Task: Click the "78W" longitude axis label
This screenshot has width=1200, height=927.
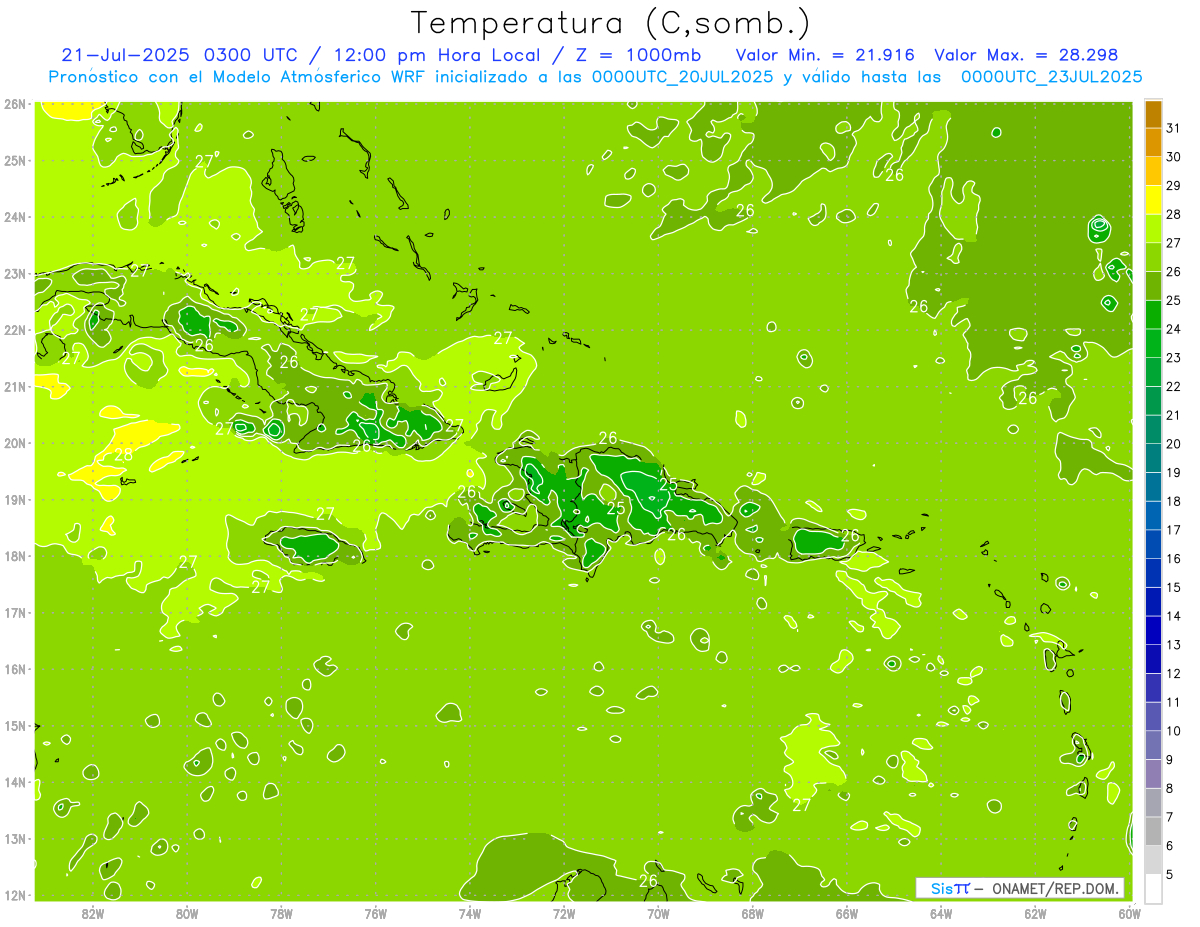Action: click(x=281, y=913)
